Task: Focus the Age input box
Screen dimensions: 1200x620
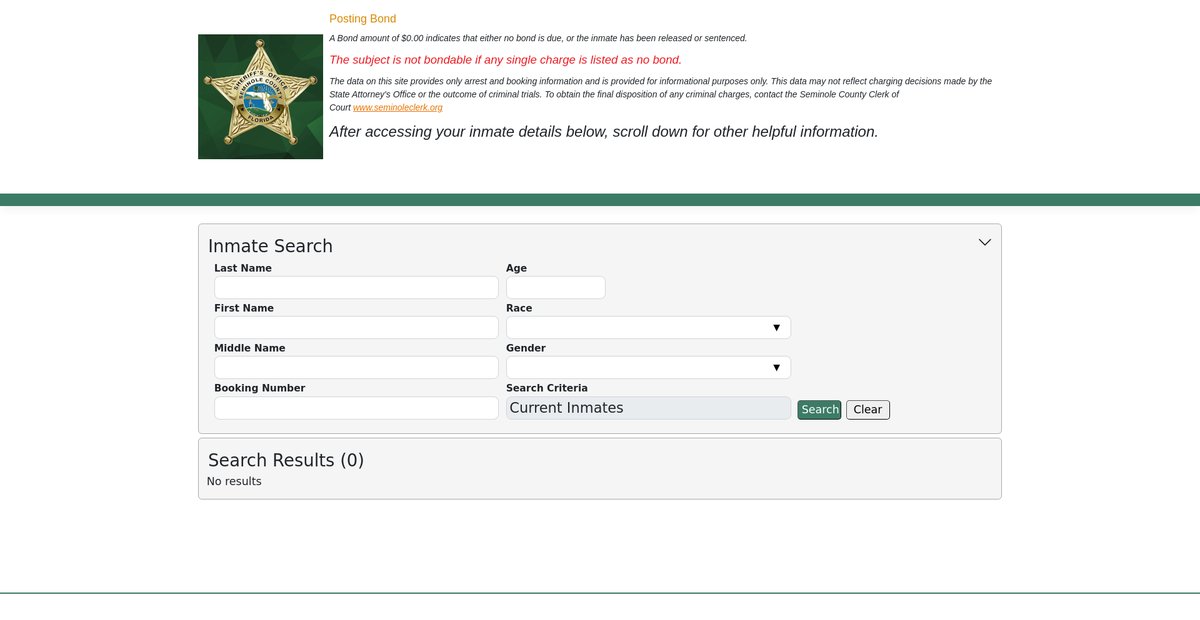Action: click(x=555, y=288)
